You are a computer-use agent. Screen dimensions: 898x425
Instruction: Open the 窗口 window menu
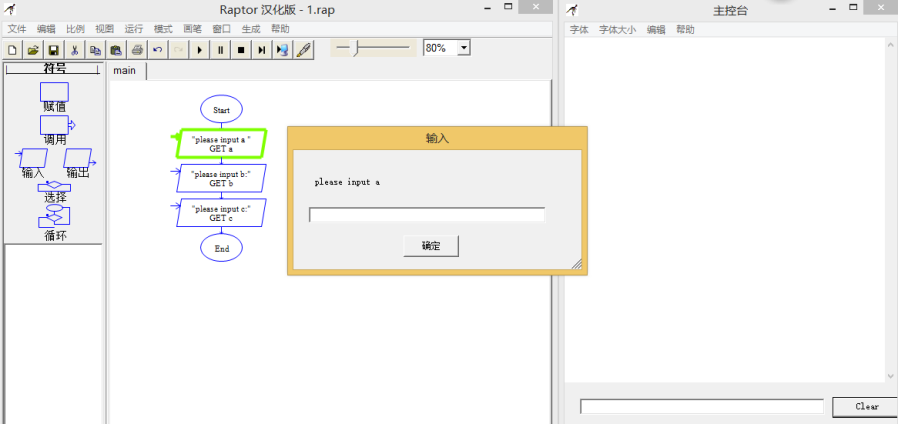coord(222,29)
